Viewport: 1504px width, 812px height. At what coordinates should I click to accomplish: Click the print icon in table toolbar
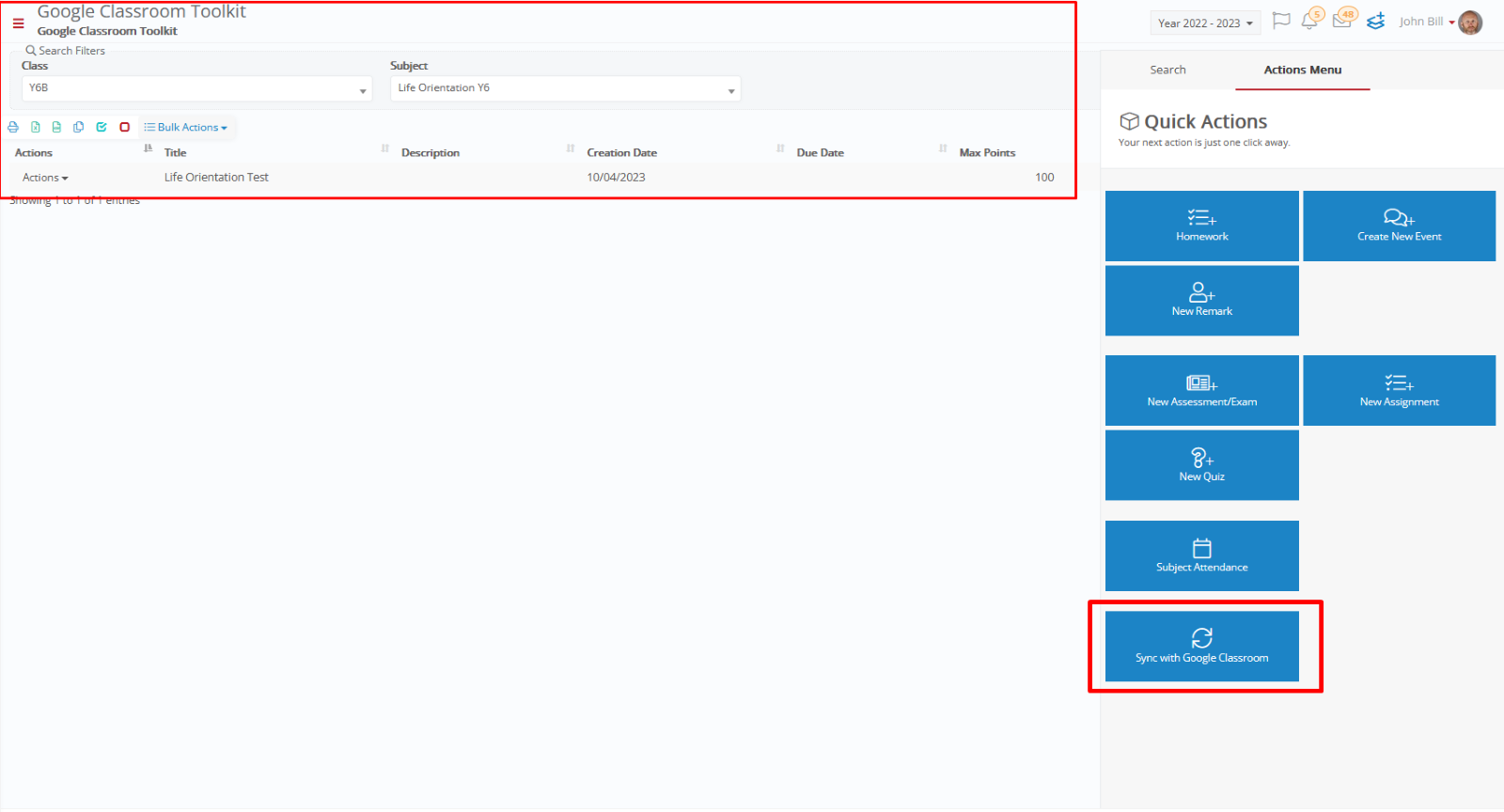(13, 127)
